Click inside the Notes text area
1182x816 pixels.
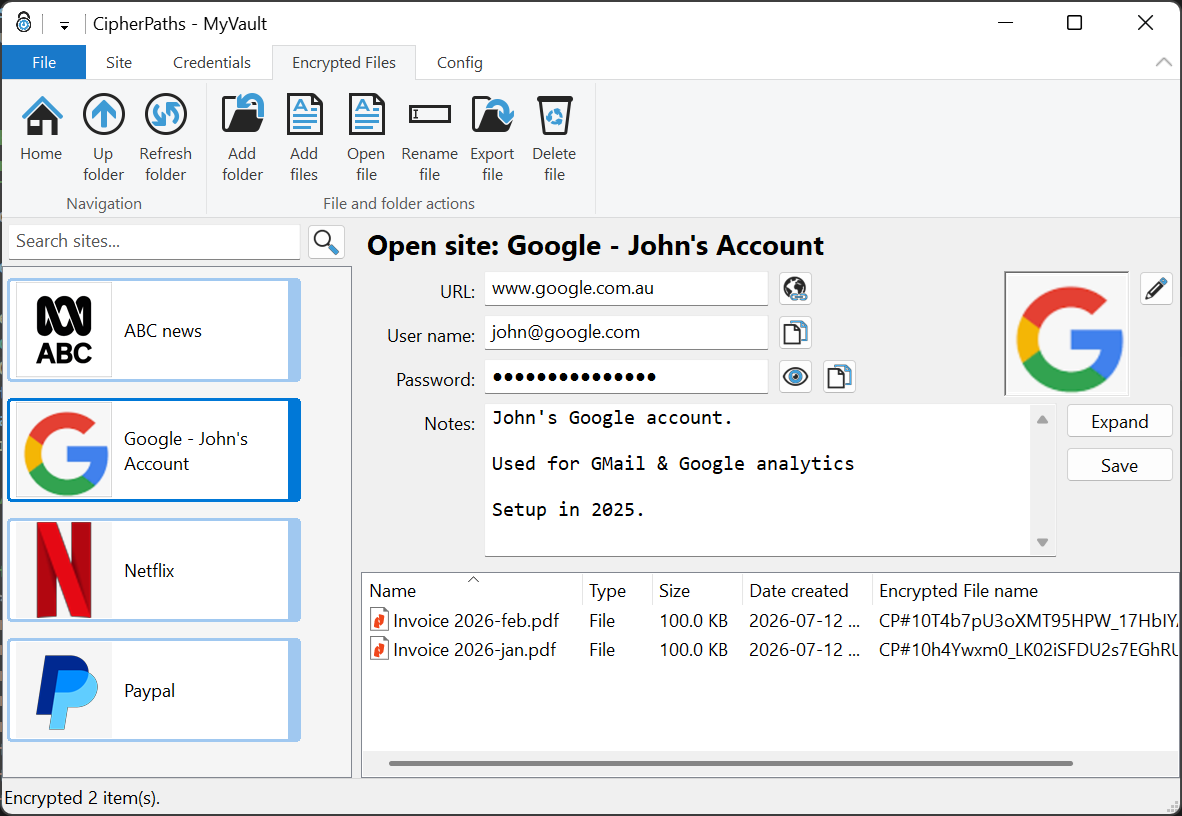point(758,480)
